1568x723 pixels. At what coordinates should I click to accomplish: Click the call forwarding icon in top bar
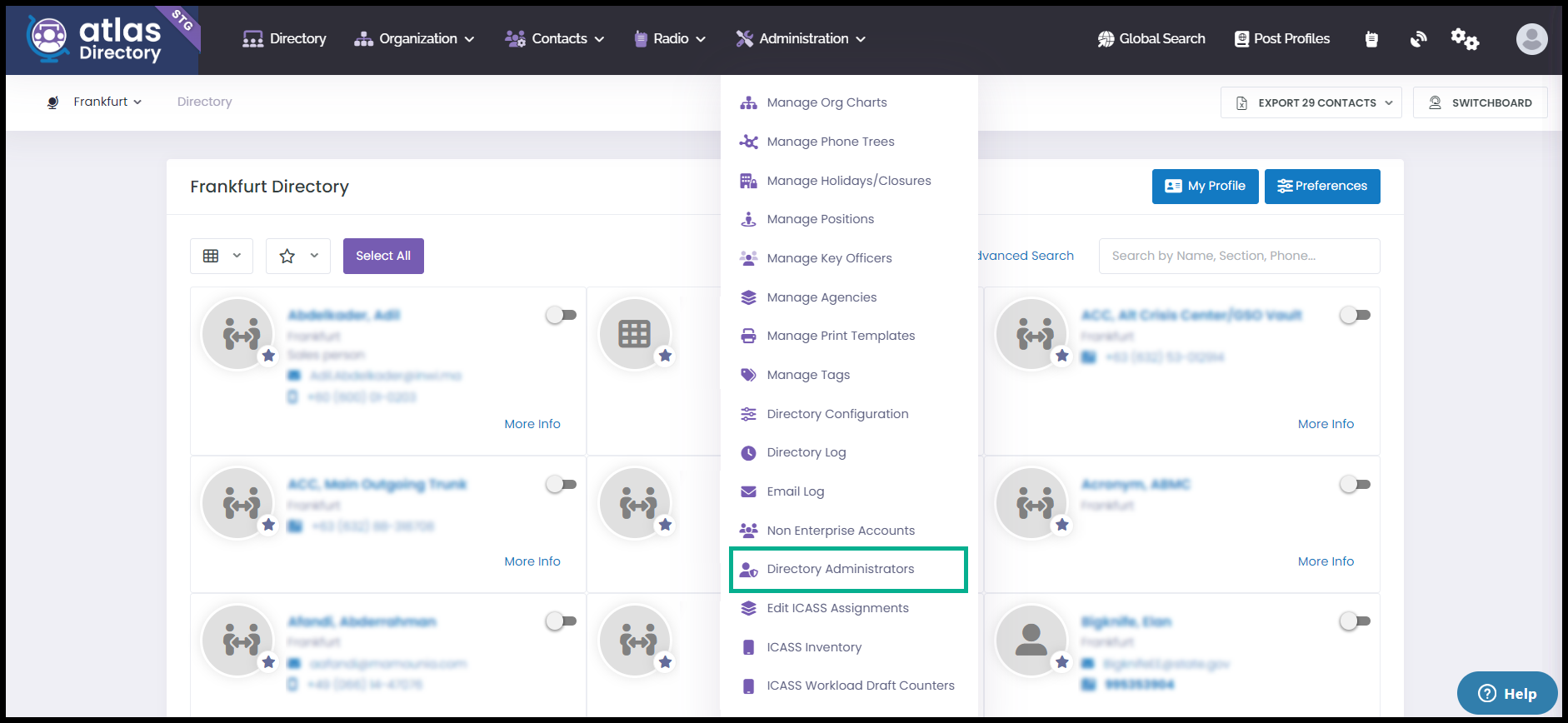point(1418,39)
